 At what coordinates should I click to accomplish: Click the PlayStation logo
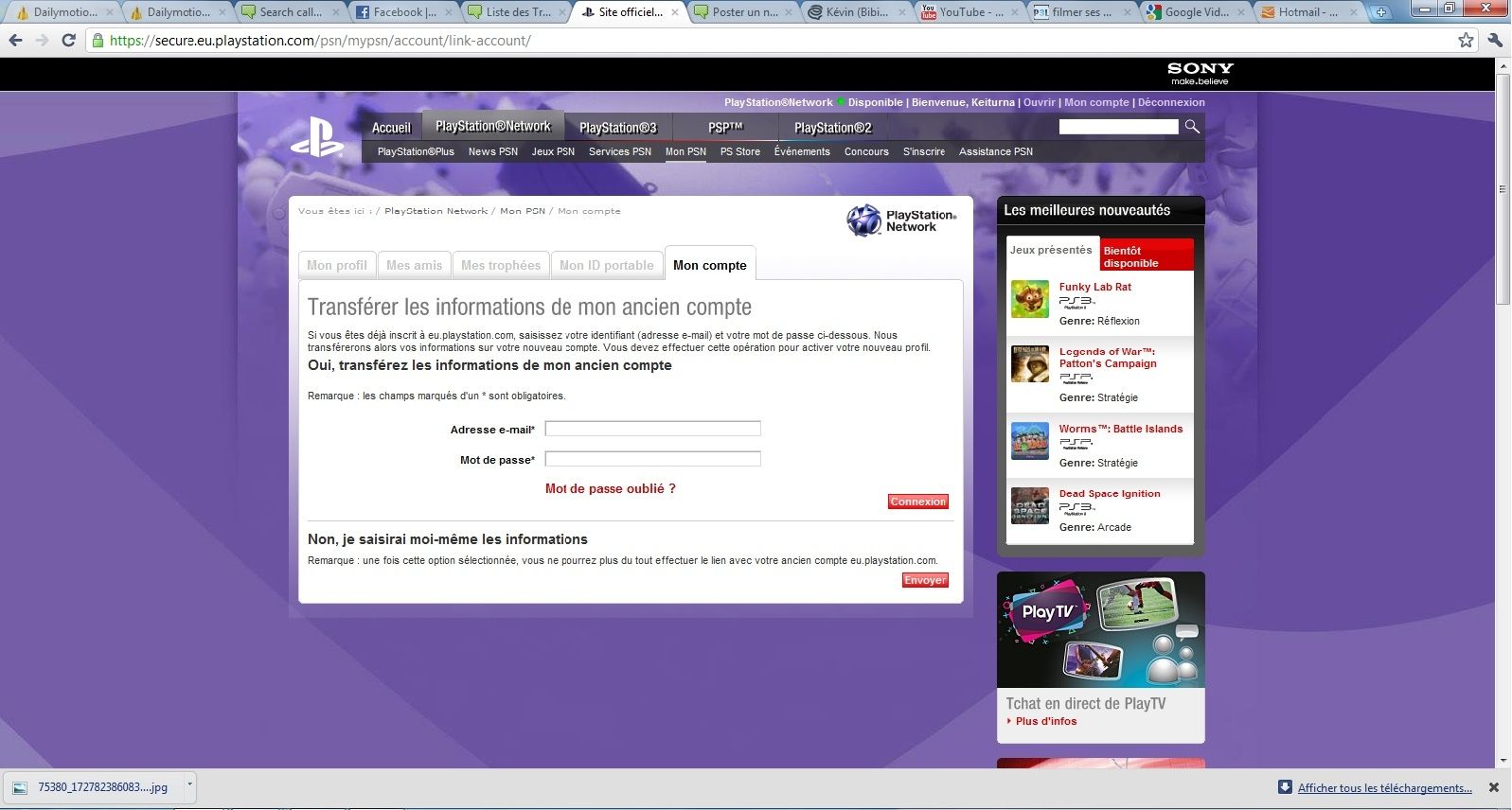click(317, 136)
